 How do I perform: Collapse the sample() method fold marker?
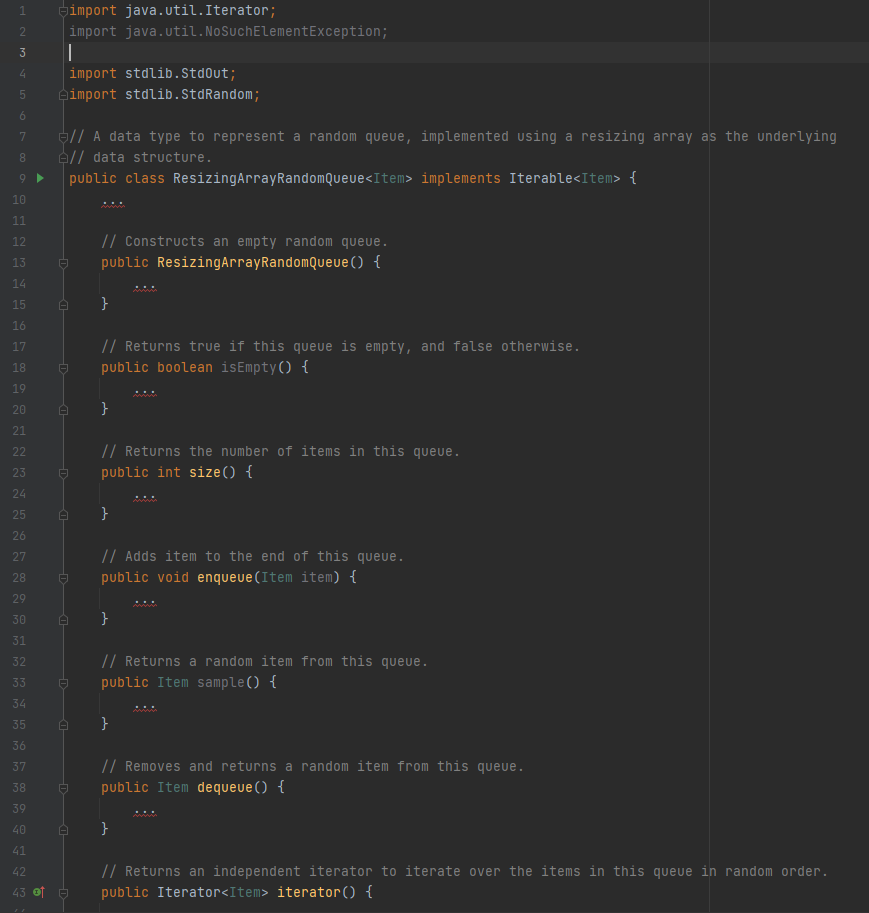point(63,683)
